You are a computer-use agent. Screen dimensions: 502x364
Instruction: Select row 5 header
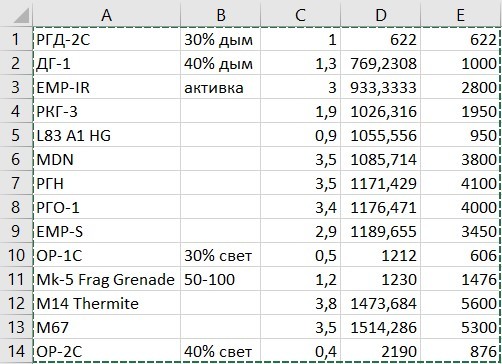(16, 135)
